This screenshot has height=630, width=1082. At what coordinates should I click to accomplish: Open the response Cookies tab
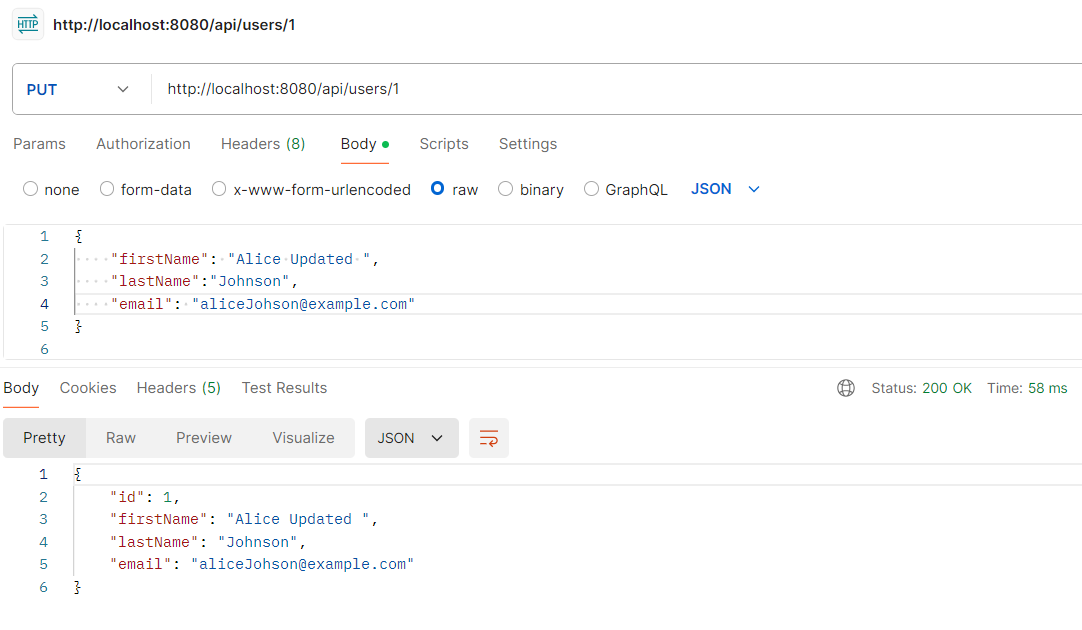coord(88,388)
